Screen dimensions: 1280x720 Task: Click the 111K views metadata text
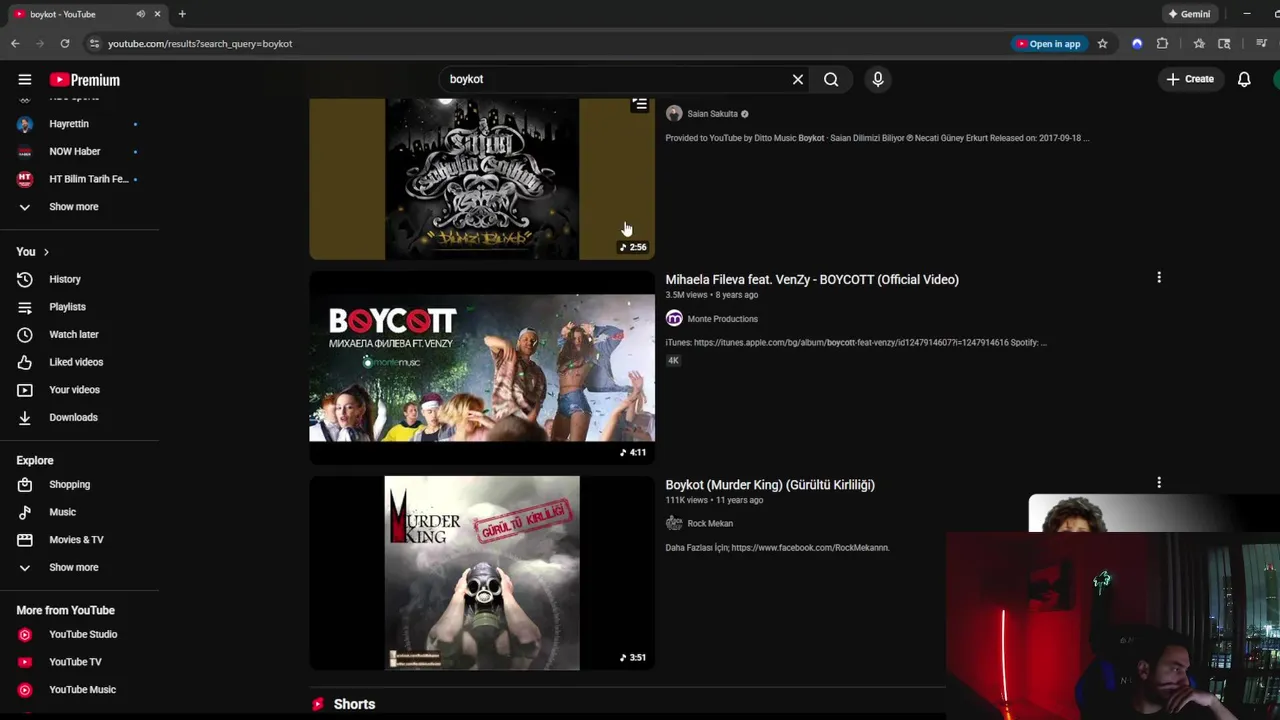[687, 500]
